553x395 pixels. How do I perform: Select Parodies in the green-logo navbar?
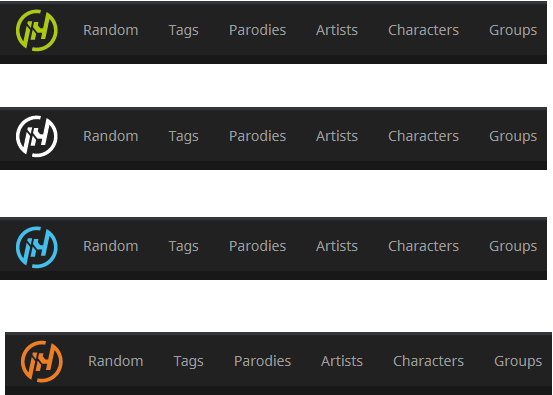(x=257, y=30)
